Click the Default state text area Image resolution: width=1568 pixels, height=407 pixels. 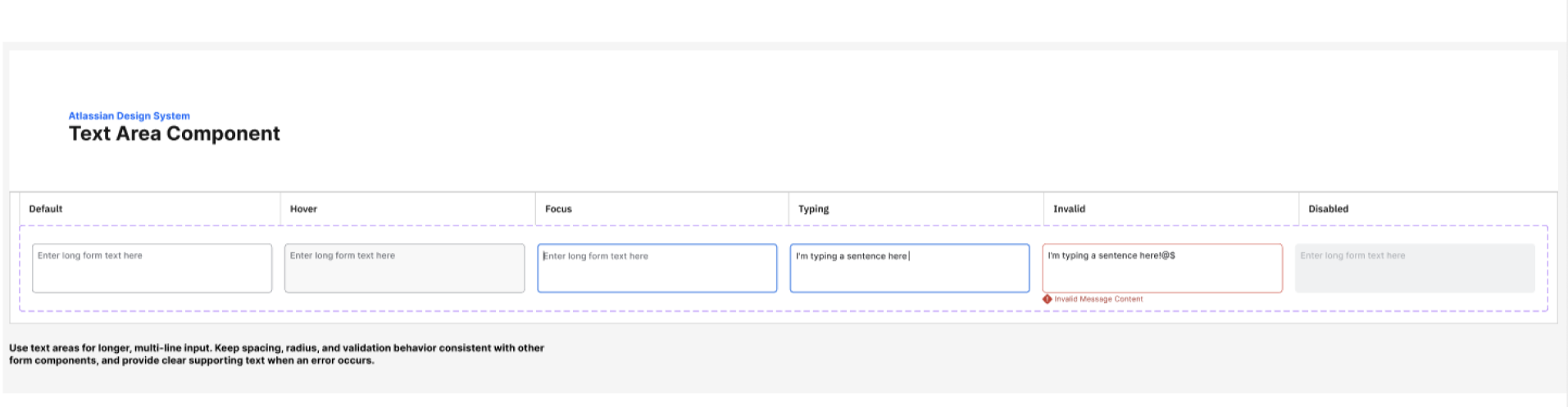coord(152,268)
